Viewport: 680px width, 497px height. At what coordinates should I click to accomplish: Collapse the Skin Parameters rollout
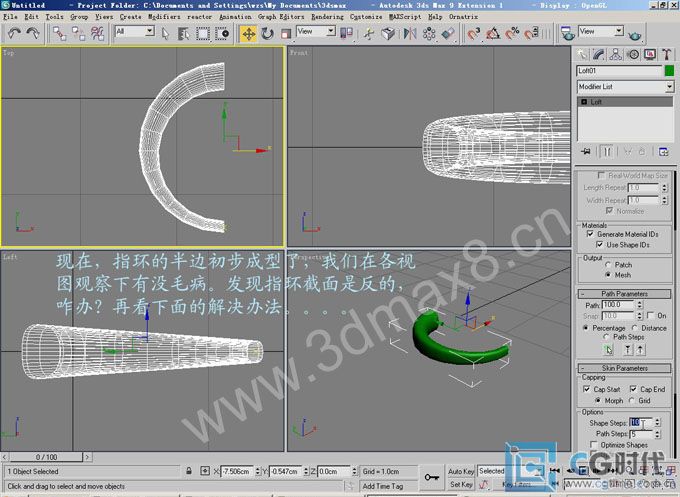[x=625, y=368]
